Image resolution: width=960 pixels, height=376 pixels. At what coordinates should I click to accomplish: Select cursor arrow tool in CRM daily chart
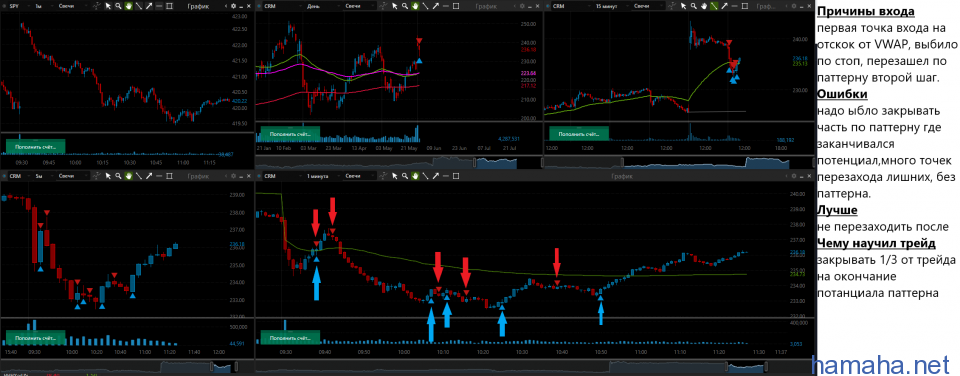394,6
